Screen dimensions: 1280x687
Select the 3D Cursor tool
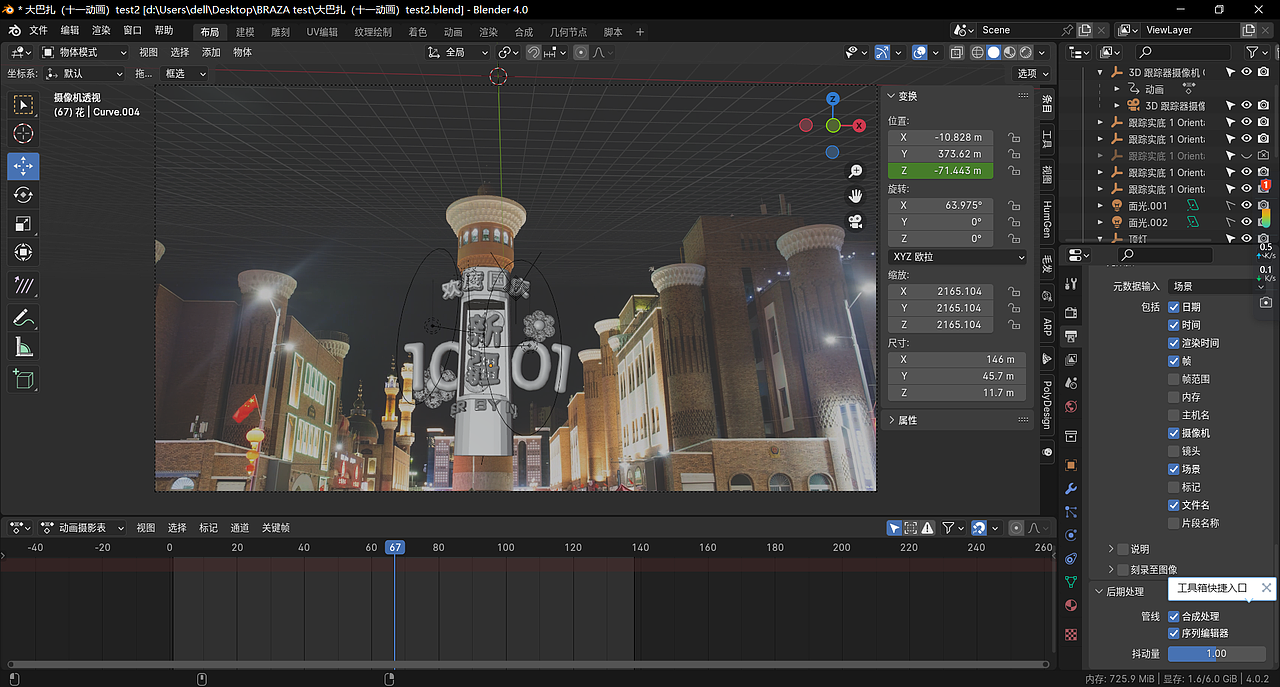coord(24,134)
